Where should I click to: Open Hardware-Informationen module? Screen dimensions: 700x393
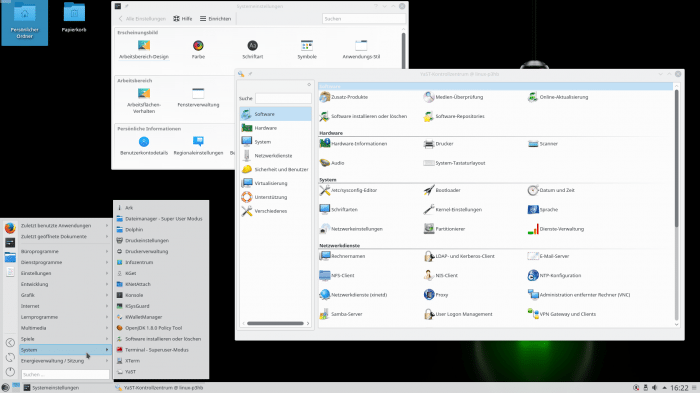click(353, 144)
